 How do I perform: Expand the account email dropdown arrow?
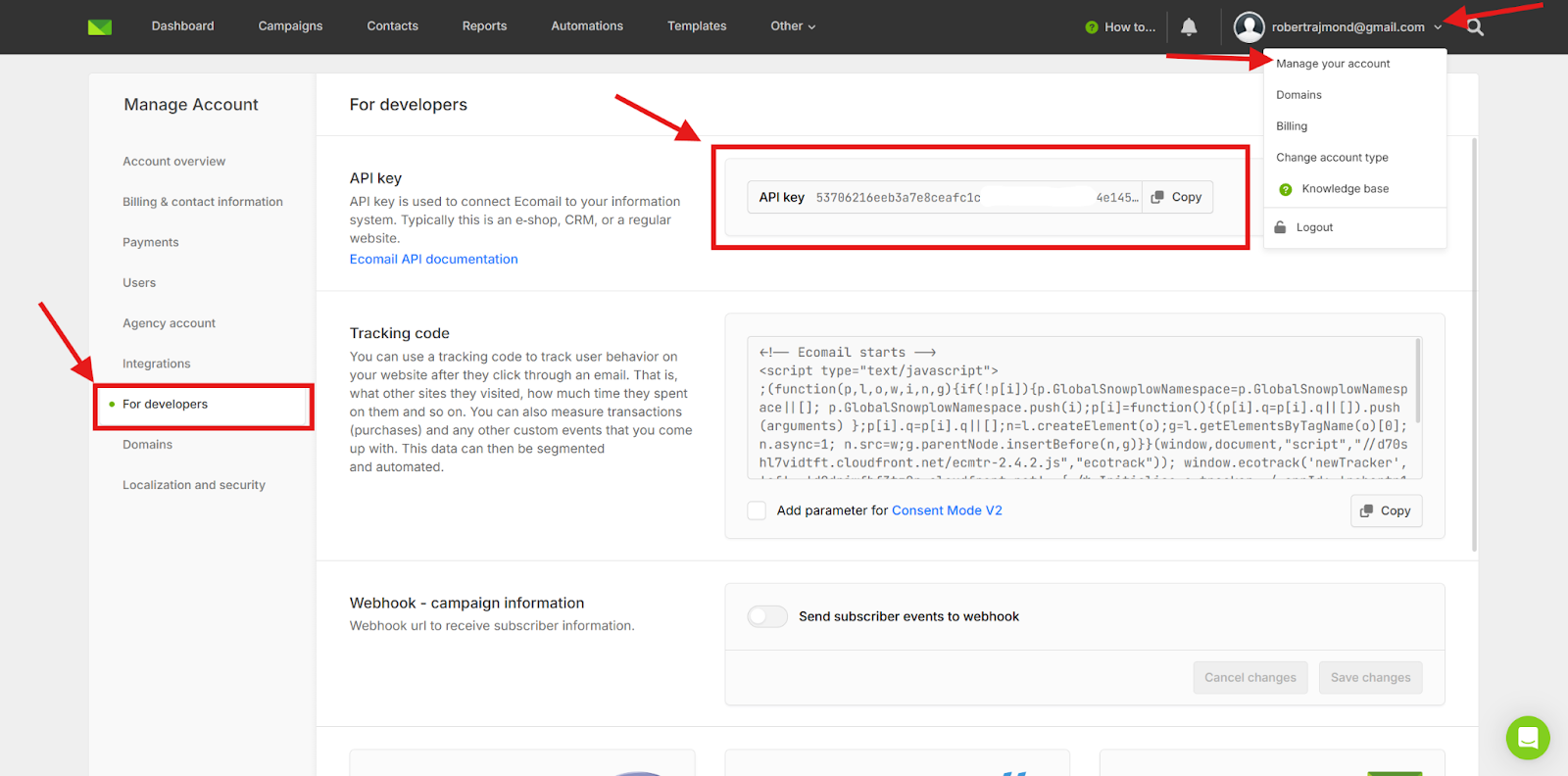pos(1438,27)
